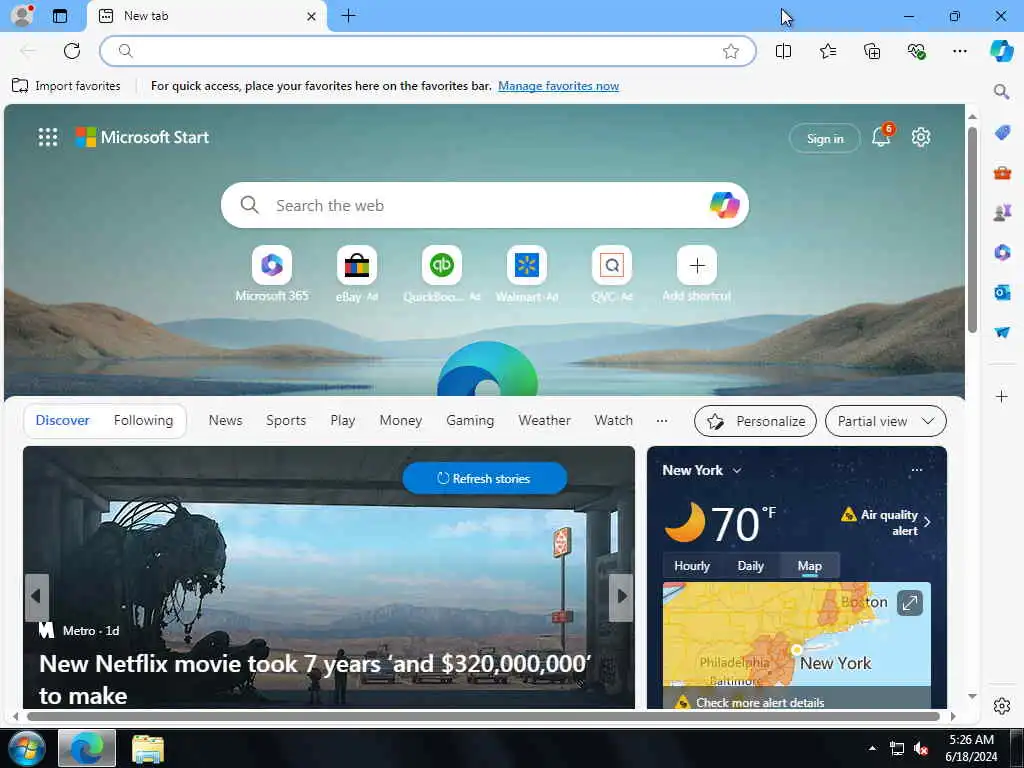Open sidebar Outlook icon
Screen dimensions: 1024x768
[1002, 292]
